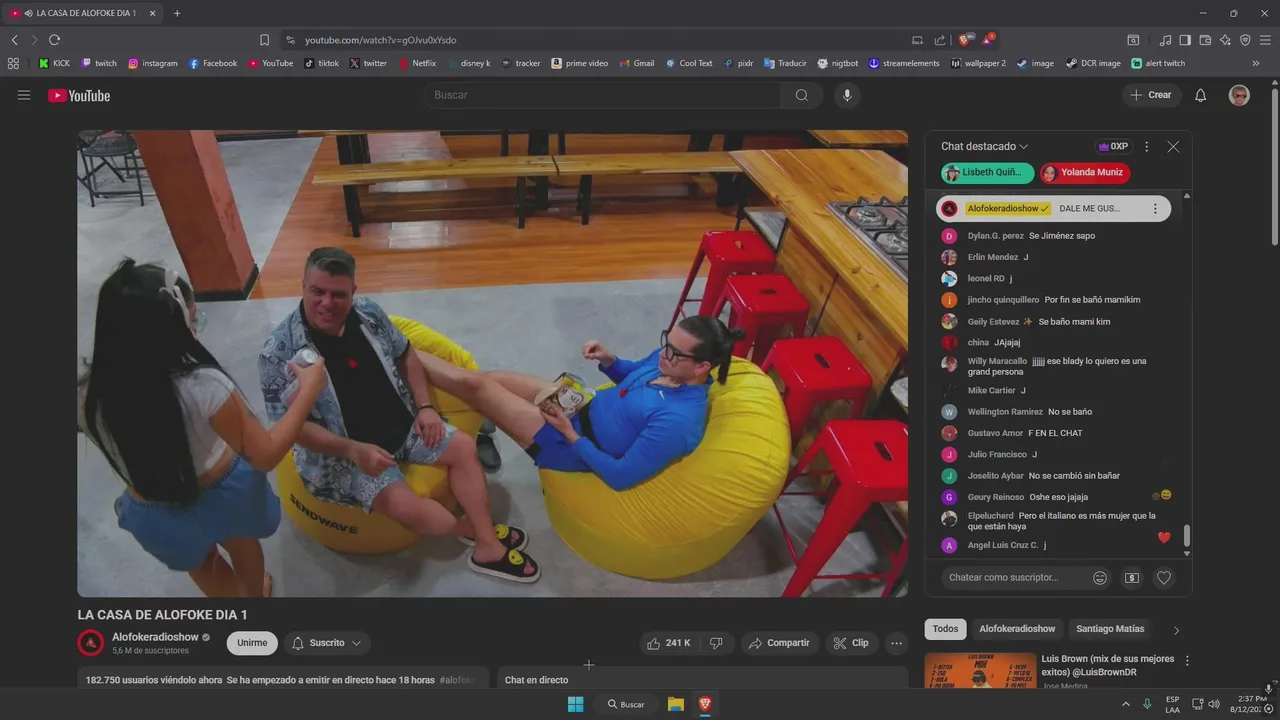Open pinned message options menu
Viewport: 1280px width, 720px height.
pos(1155,209)
